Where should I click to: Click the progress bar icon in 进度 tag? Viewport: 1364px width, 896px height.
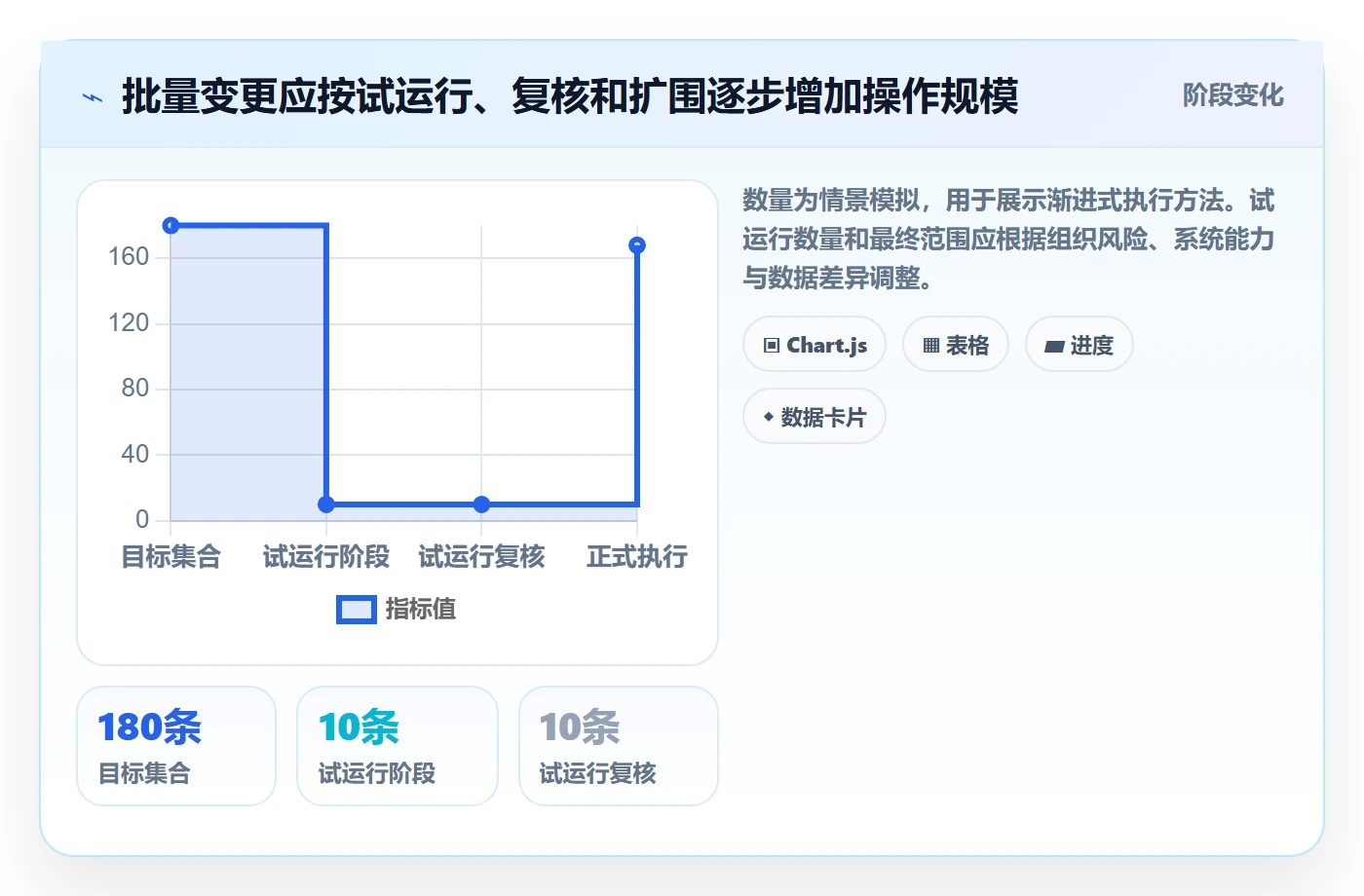1054,346
